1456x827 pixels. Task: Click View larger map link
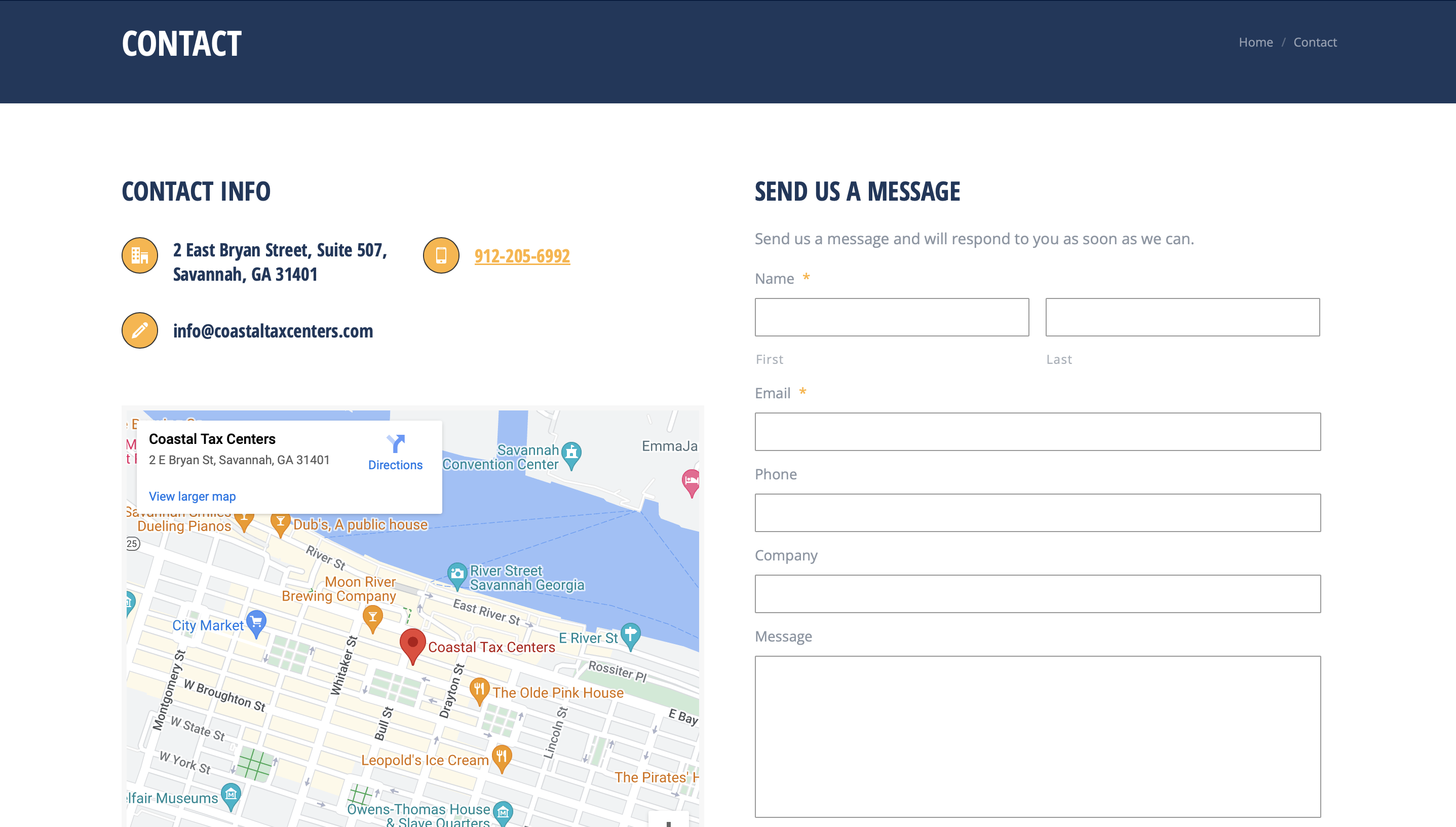coord(191,496)
